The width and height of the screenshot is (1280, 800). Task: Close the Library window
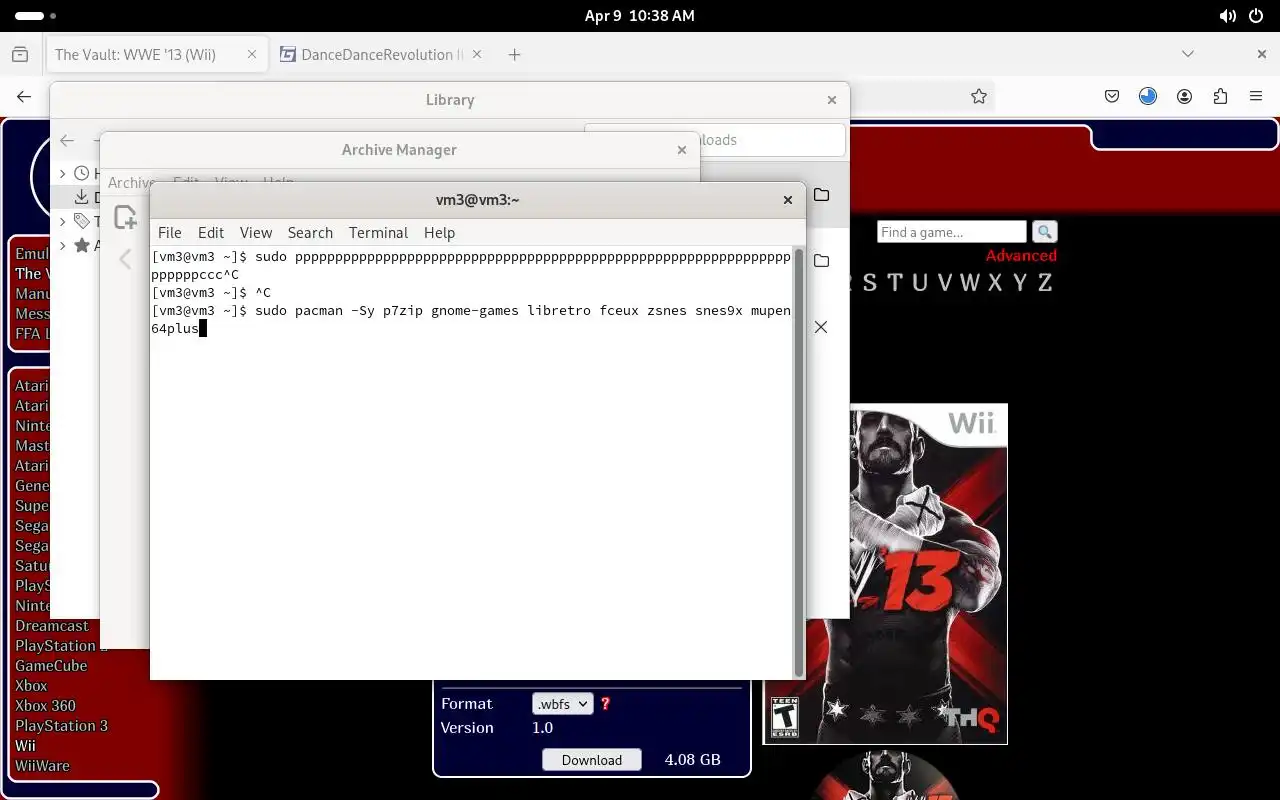click(x=831, y=100)
